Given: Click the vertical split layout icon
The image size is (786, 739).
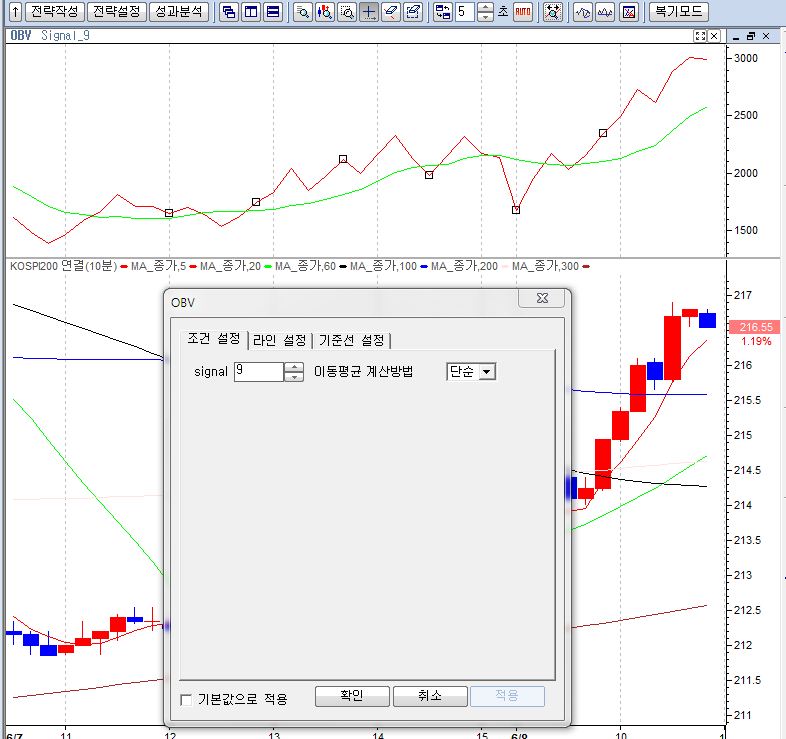Looking at the screenshot, I should (x=250, y=12).
